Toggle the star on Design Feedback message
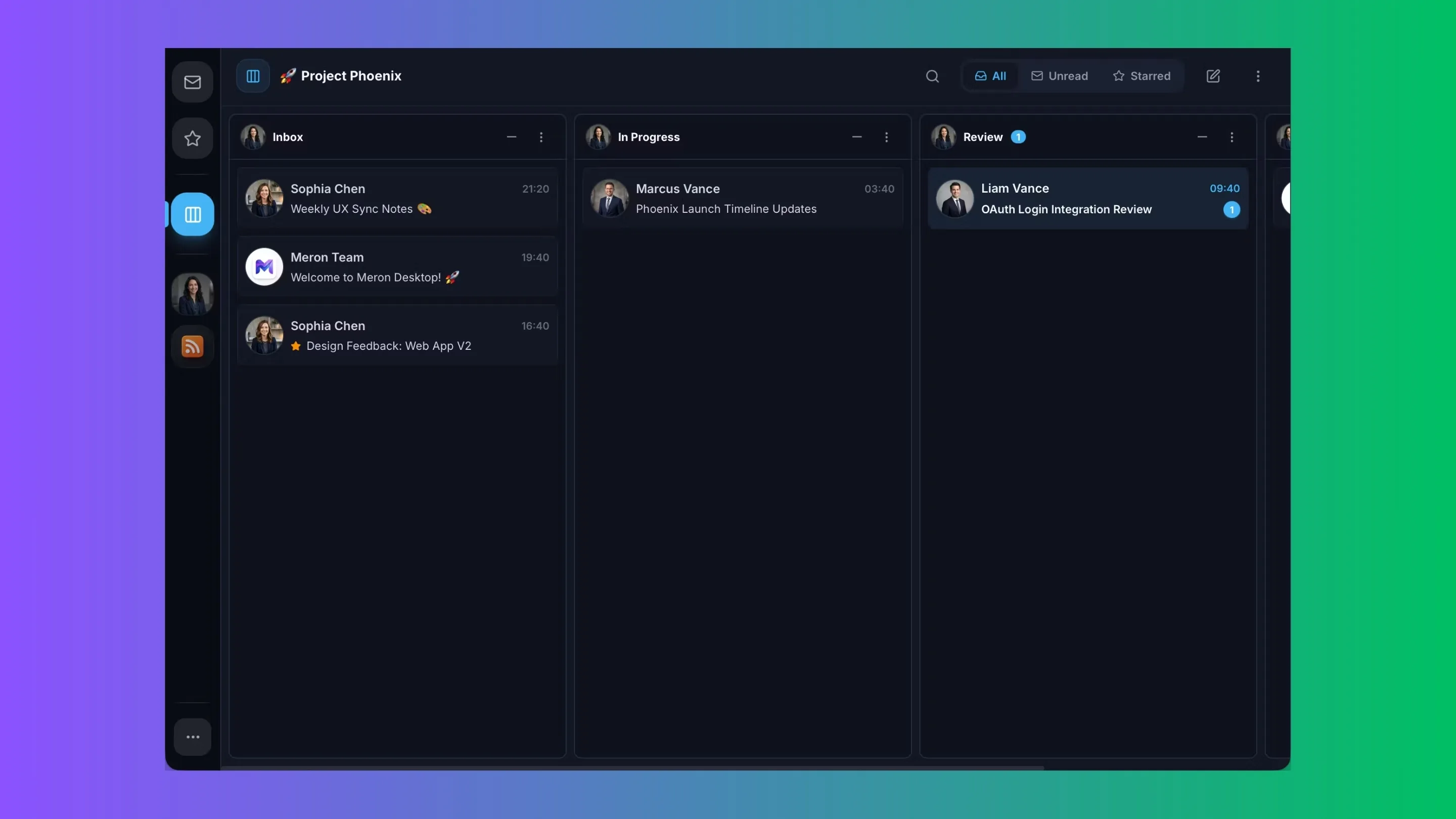The width and height of the screenshot is (1456, 819). point(296,346)
